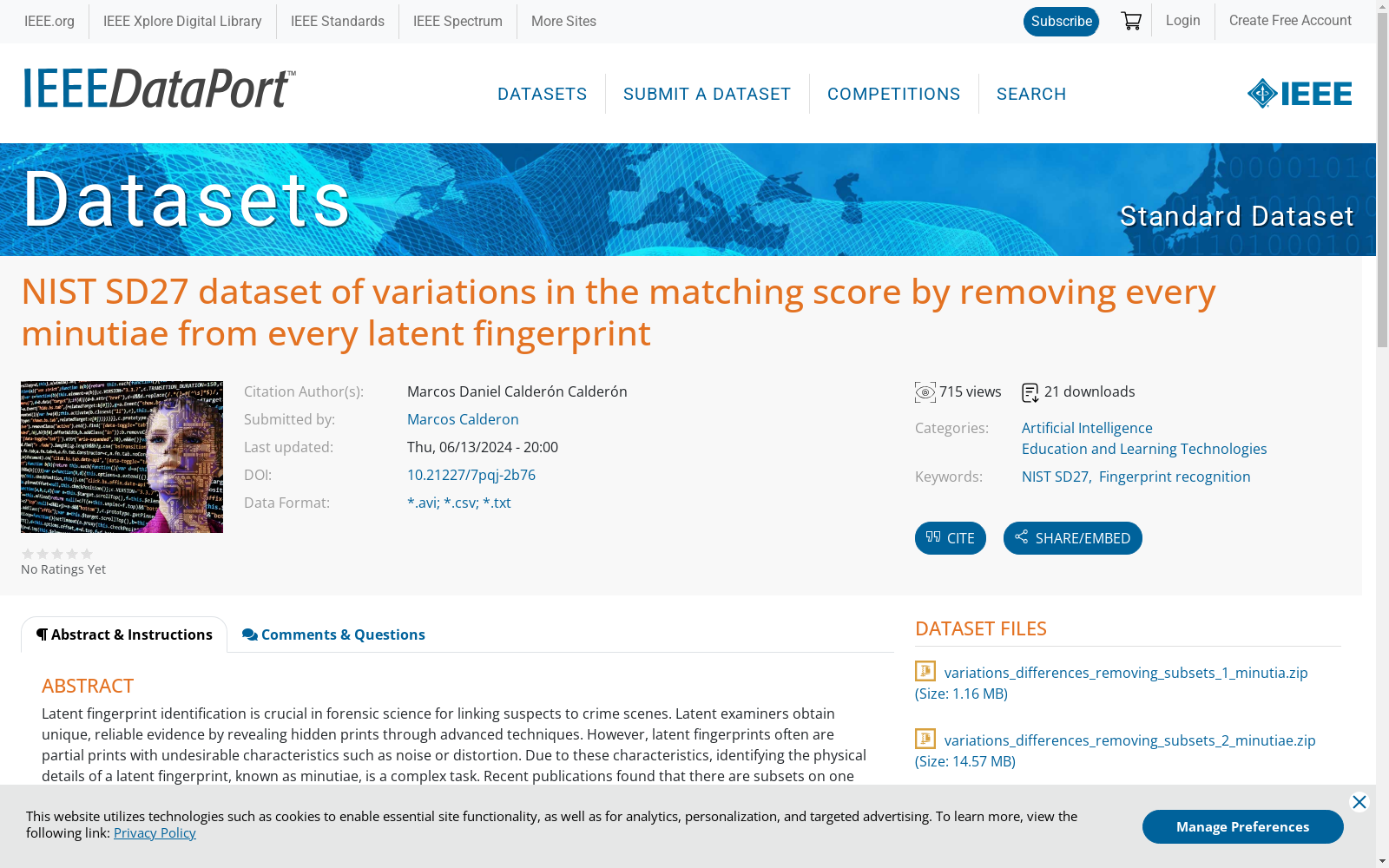Open the shopping cart icon

point(1130,21)
